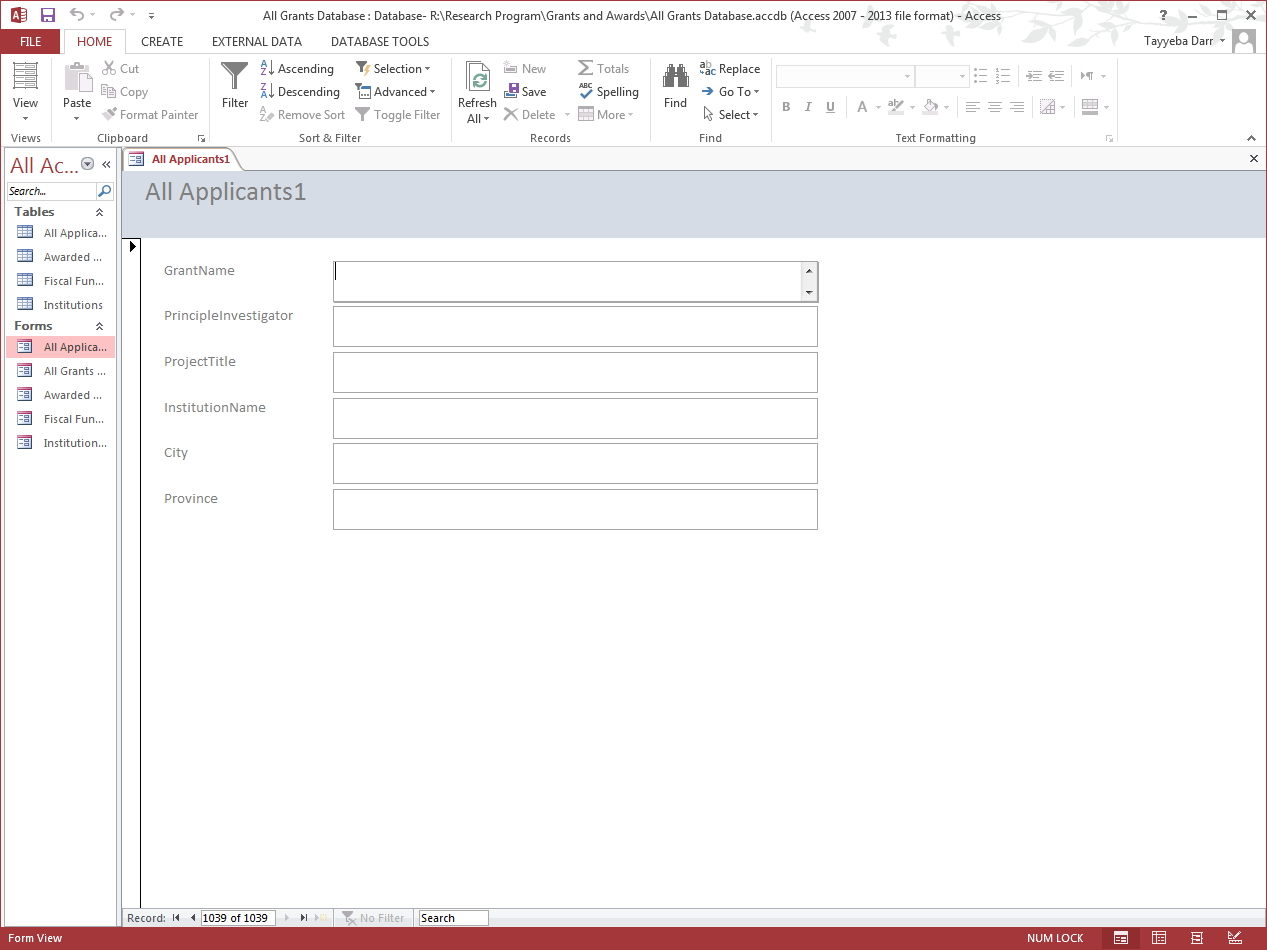Open the DATABASE TOOLS tab

click(x=380, y=41)
